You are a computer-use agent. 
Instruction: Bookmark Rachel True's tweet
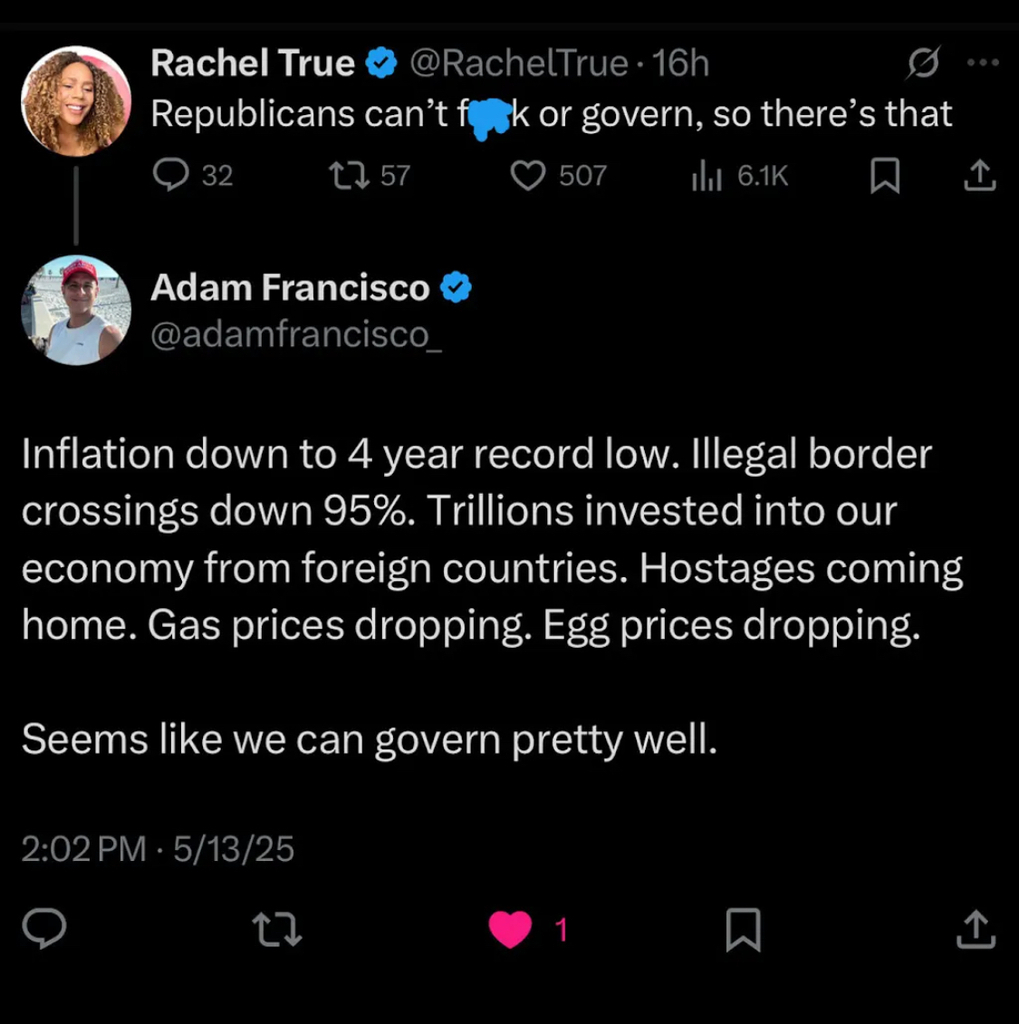[x=884, y=177]
